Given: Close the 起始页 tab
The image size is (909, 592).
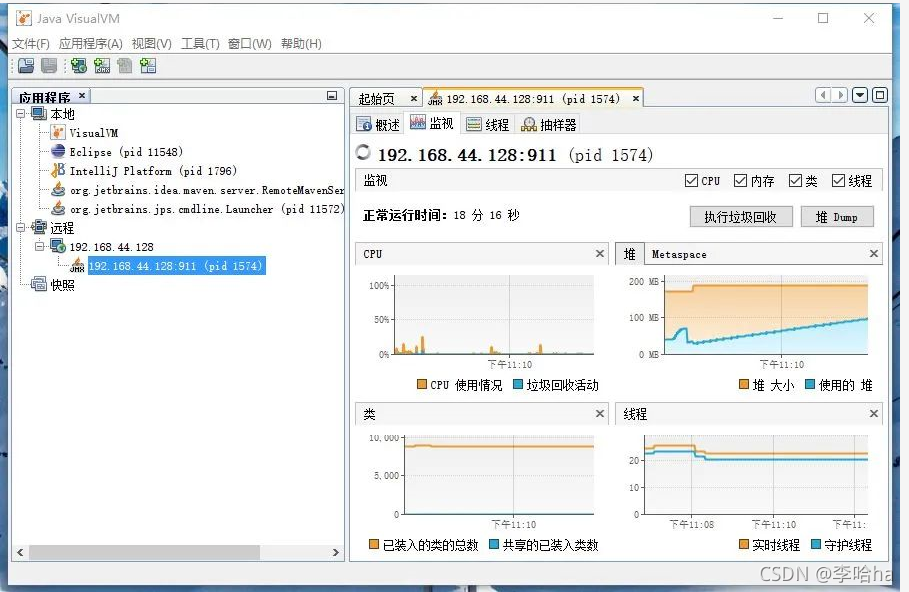Looking at the screenshot, I should 414,99.
